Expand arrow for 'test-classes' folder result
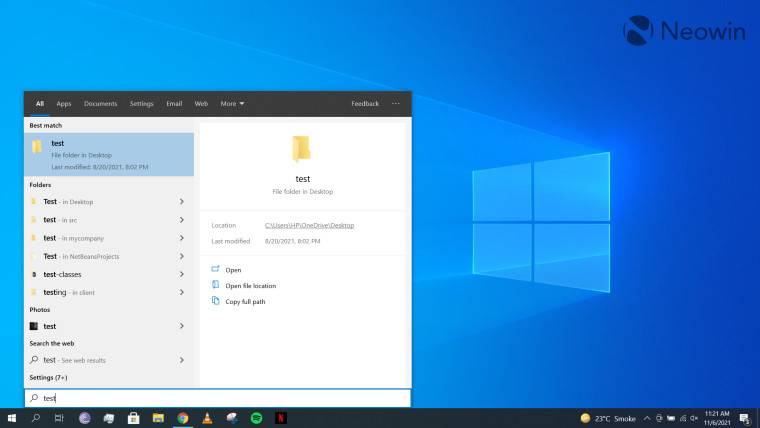This screenshot has width=760, height=428. point(181,274)
